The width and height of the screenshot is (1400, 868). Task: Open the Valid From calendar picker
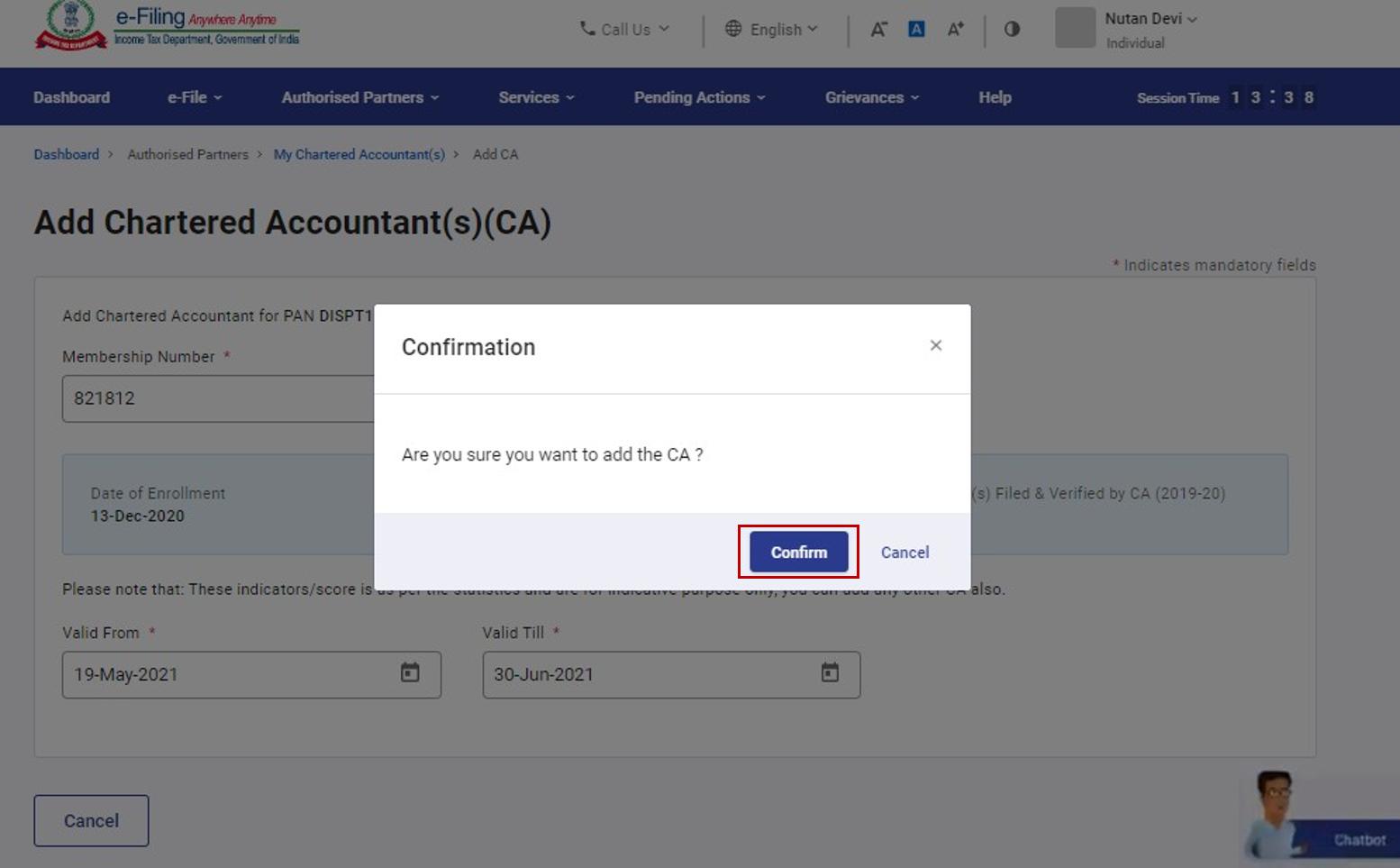[x=410, y=672]
